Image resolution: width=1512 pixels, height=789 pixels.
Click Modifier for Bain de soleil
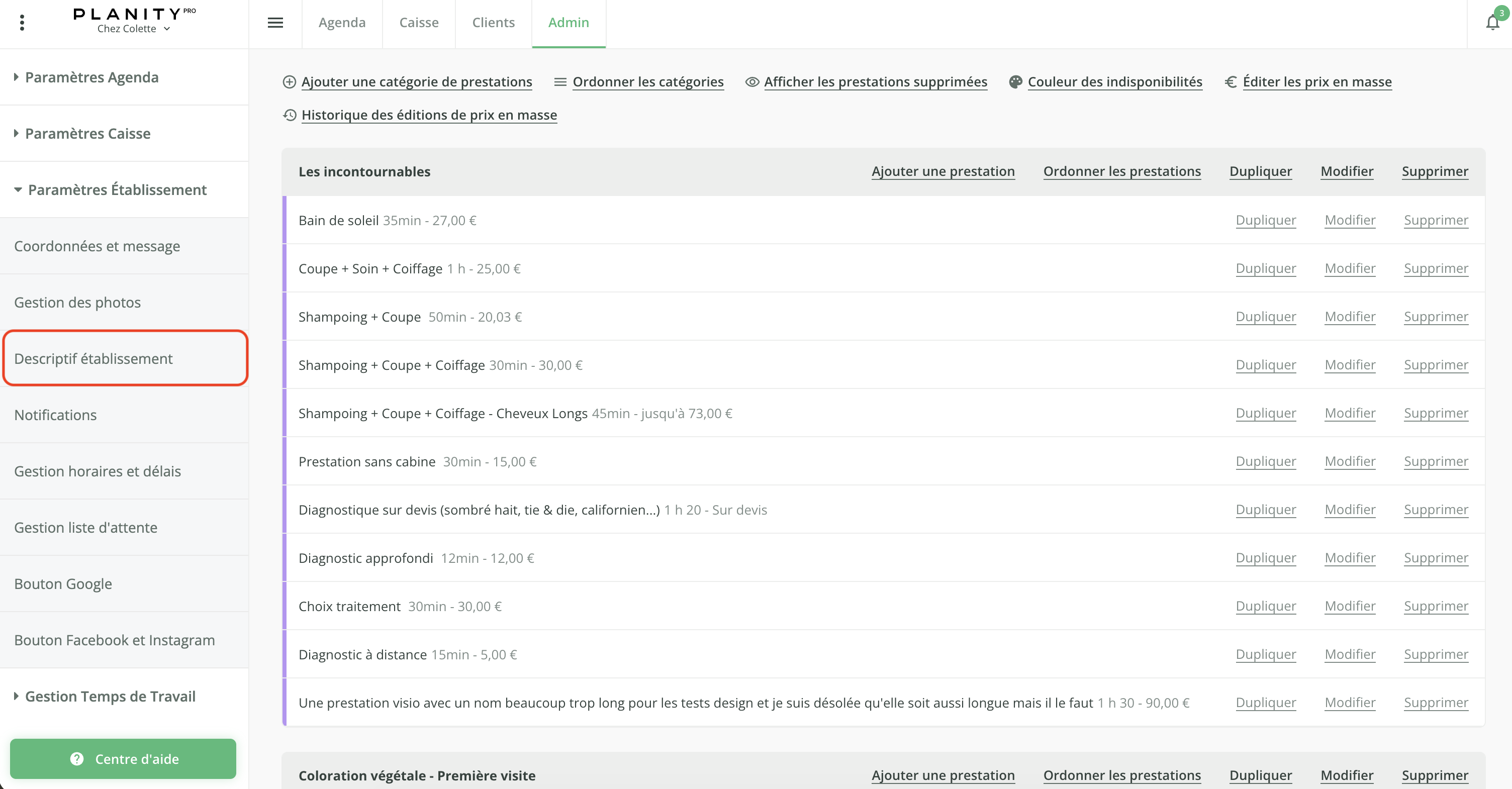click(1350, 220)
